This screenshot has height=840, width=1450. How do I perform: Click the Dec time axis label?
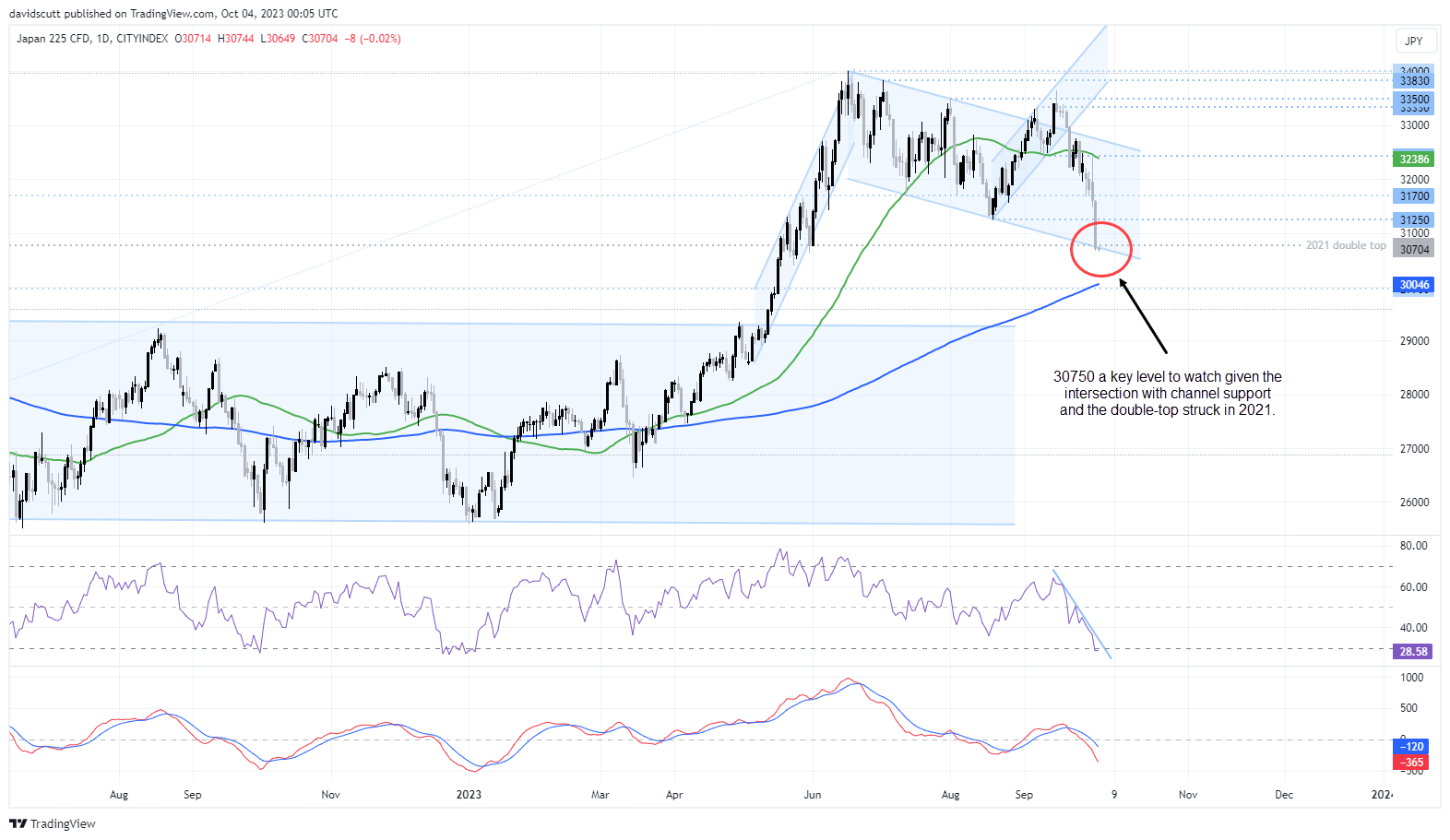click(1284, 795)
